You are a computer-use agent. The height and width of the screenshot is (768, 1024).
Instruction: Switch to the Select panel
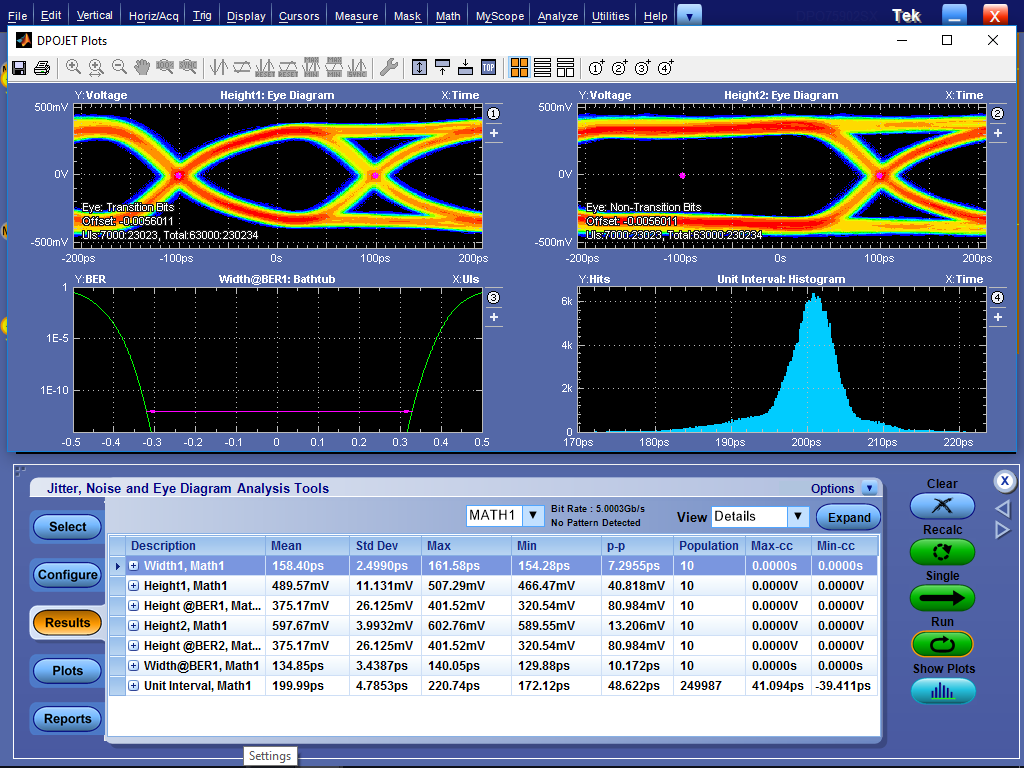click(x=67, y=527)
